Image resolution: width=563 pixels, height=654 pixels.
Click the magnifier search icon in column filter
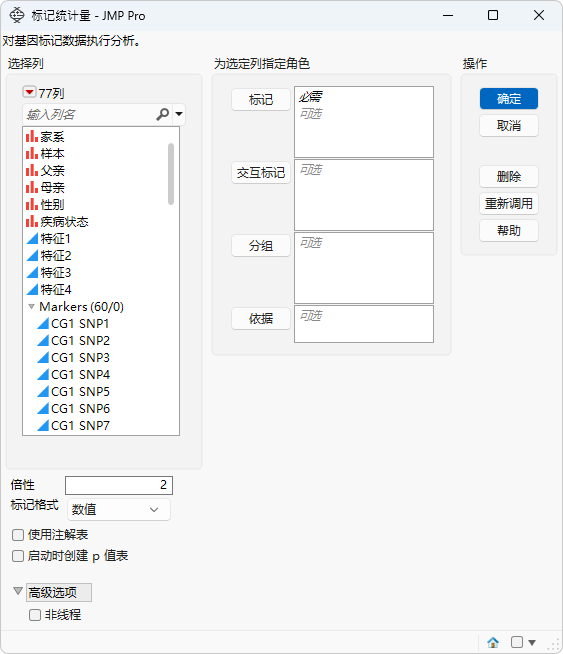(162, 114)
